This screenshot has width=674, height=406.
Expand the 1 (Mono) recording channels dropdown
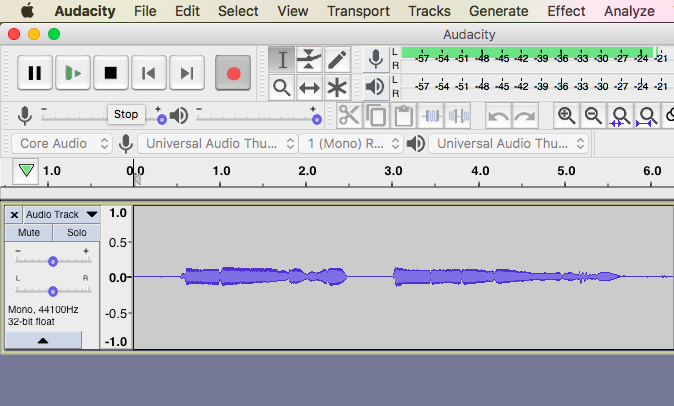click(x=351, y=143)
